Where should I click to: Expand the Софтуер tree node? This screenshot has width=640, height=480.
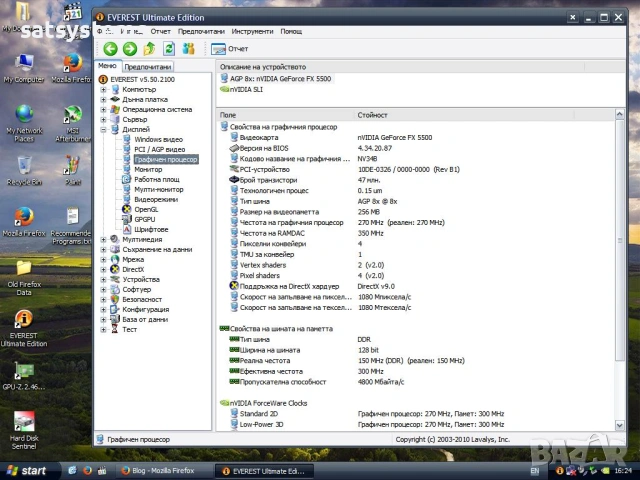tap(103, 289)
